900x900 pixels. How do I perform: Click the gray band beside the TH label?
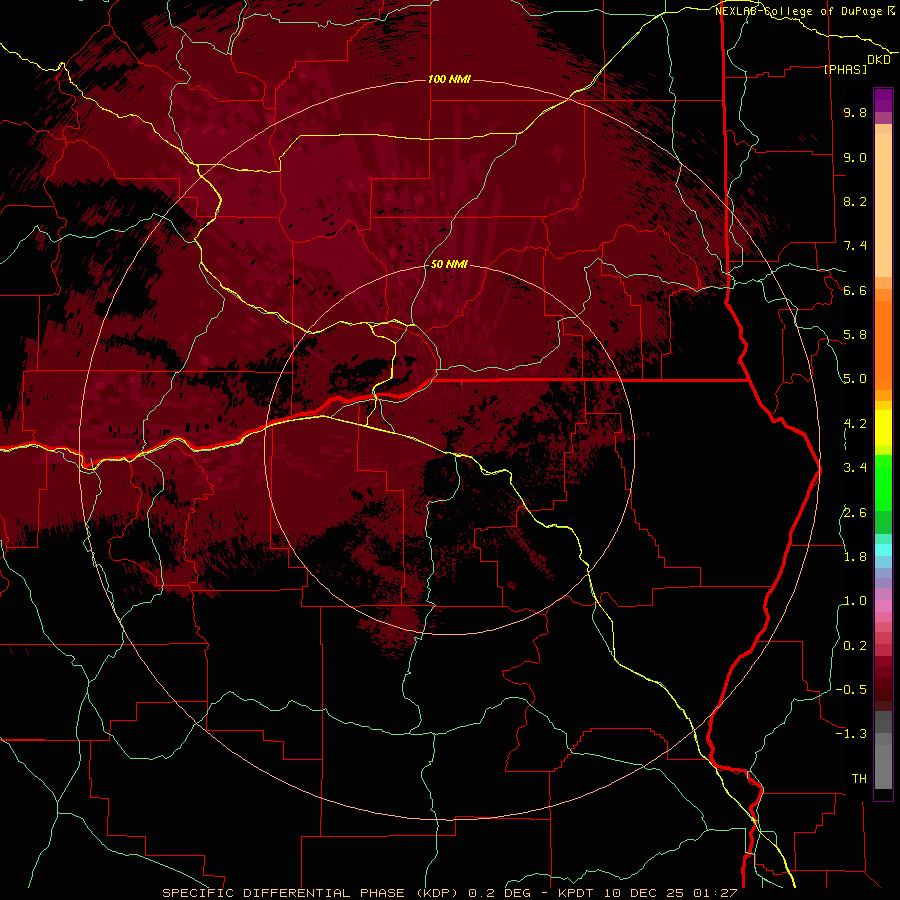coord(883,769)
